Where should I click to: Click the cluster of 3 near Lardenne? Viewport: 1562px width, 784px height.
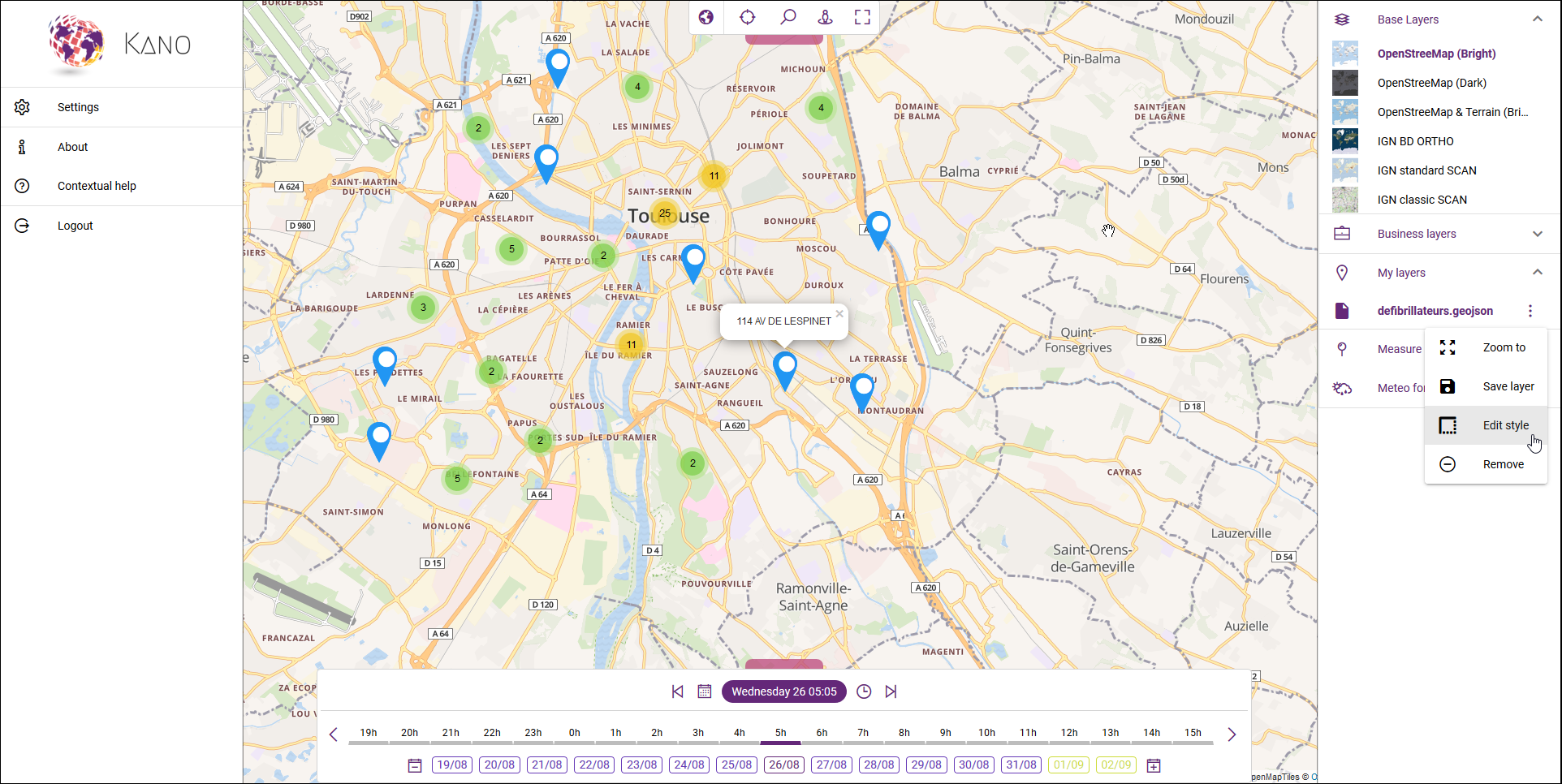(x=423, y=308)
